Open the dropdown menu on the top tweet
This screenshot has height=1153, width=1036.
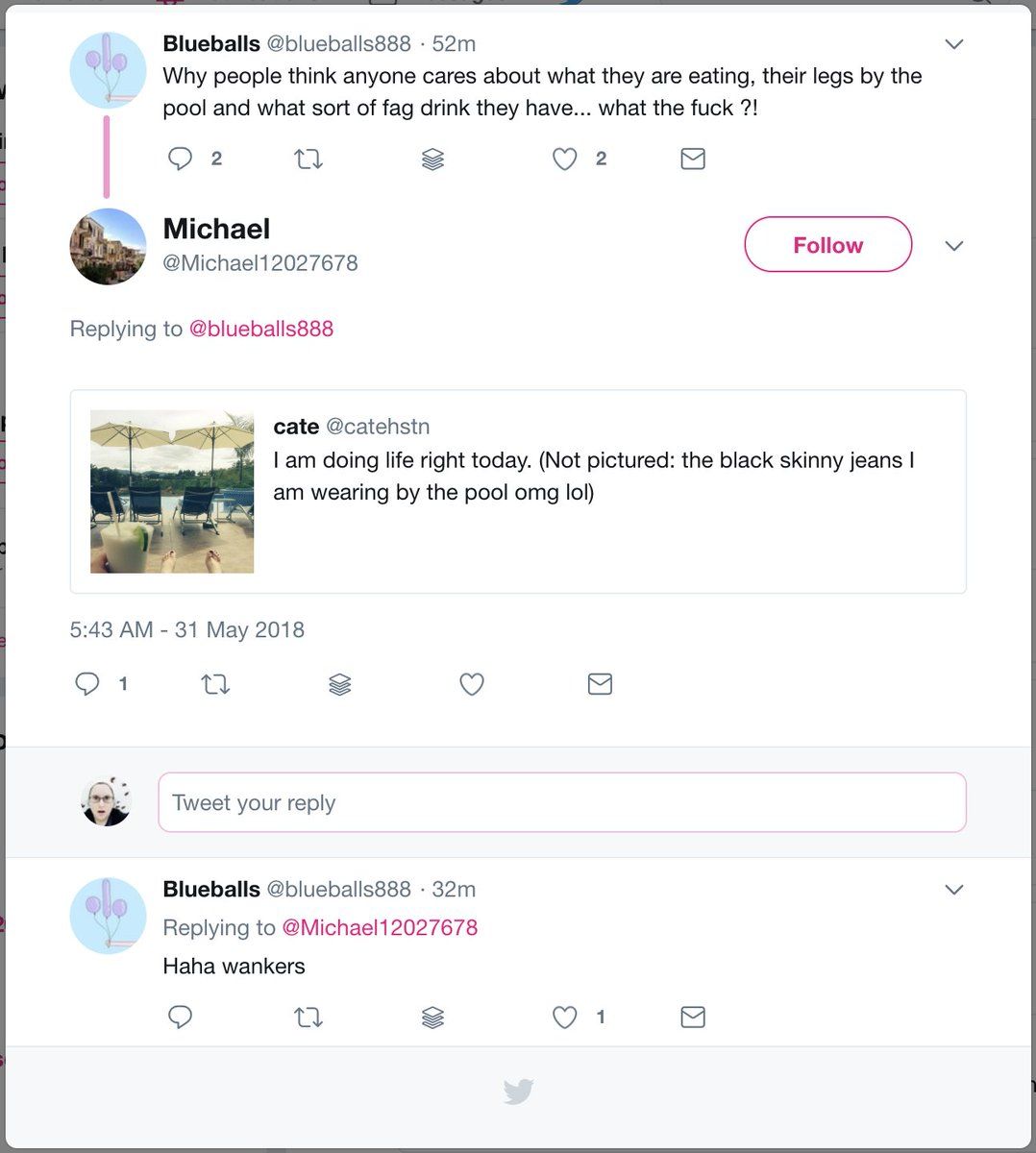[954, 44]
